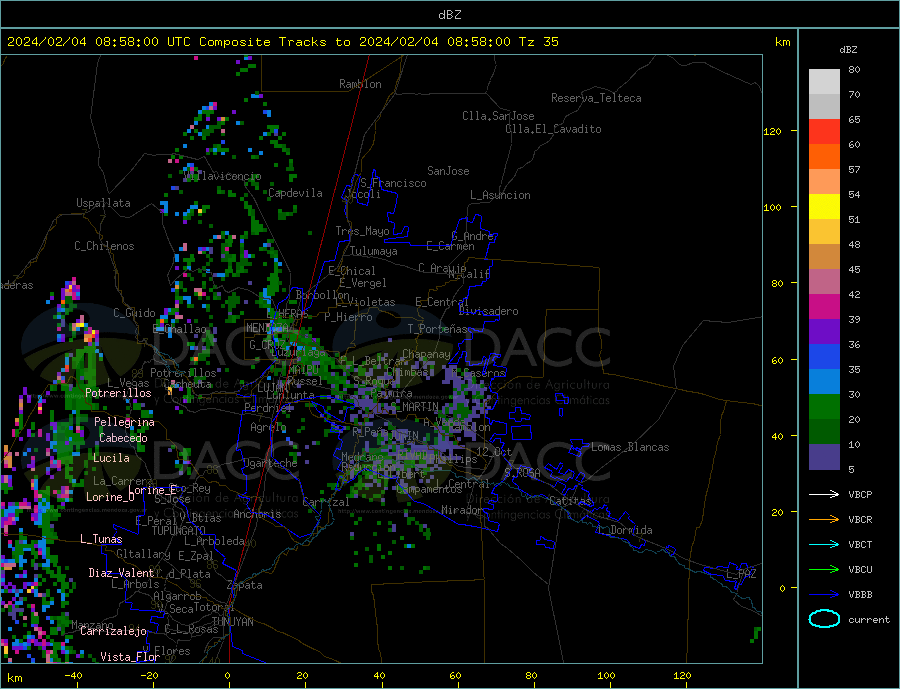900x689 pixels.
Task: Click the '-40' tick on bottom axis
Action: click(73, 676)
